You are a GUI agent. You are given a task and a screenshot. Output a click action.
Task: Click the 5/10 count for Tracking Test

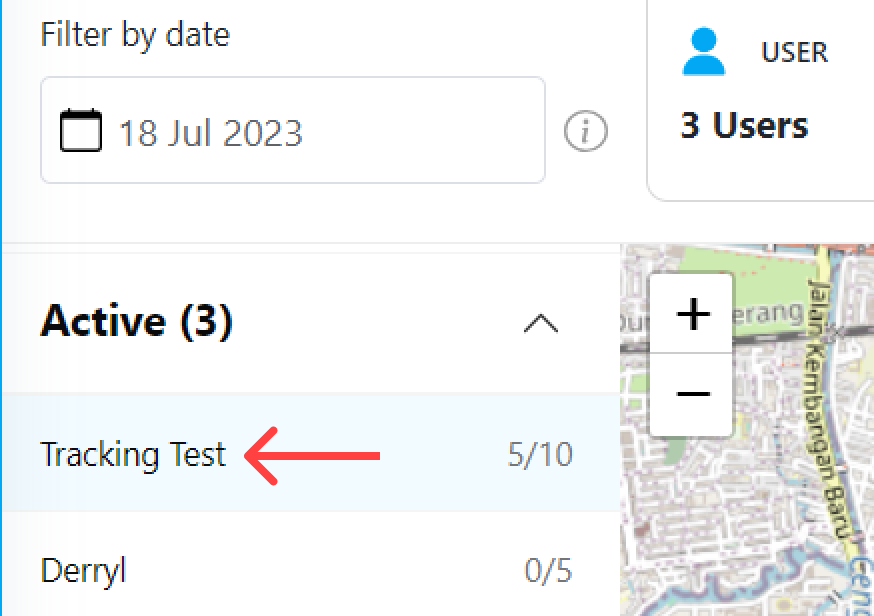pyautogui.click(x=540, y=455)
